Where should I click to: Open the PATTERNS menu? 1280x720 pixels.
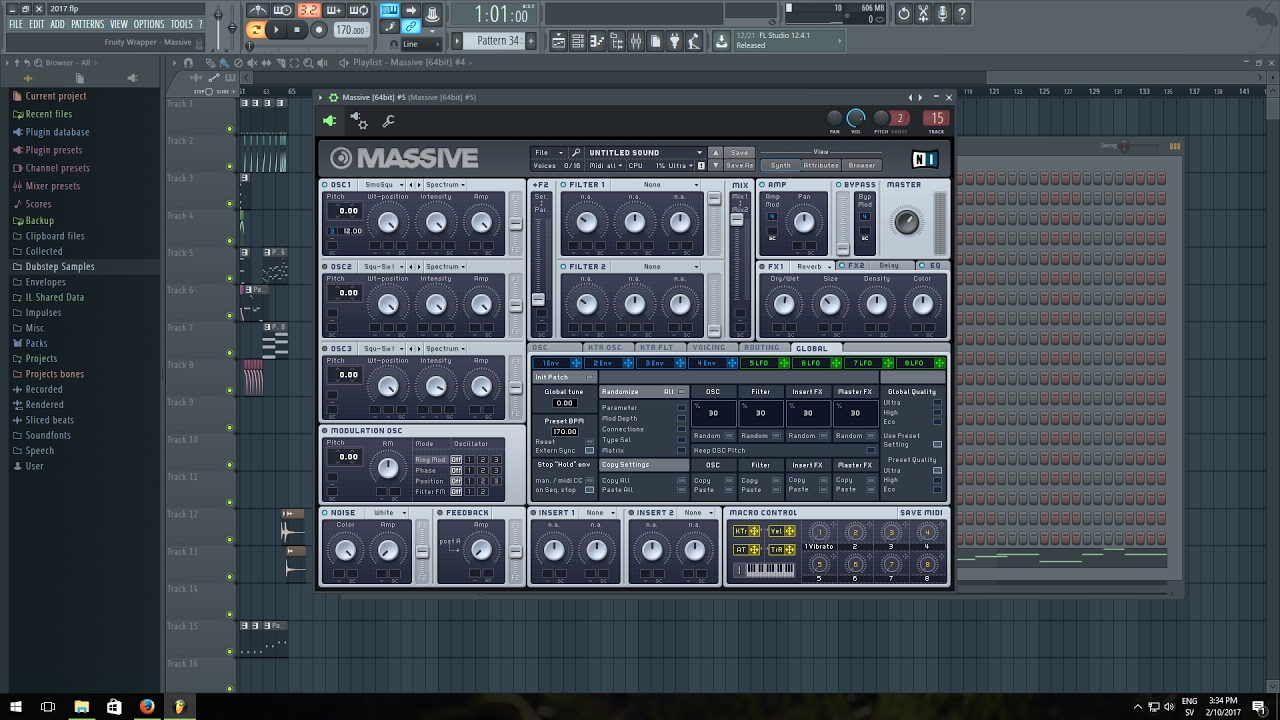point(87,24)
